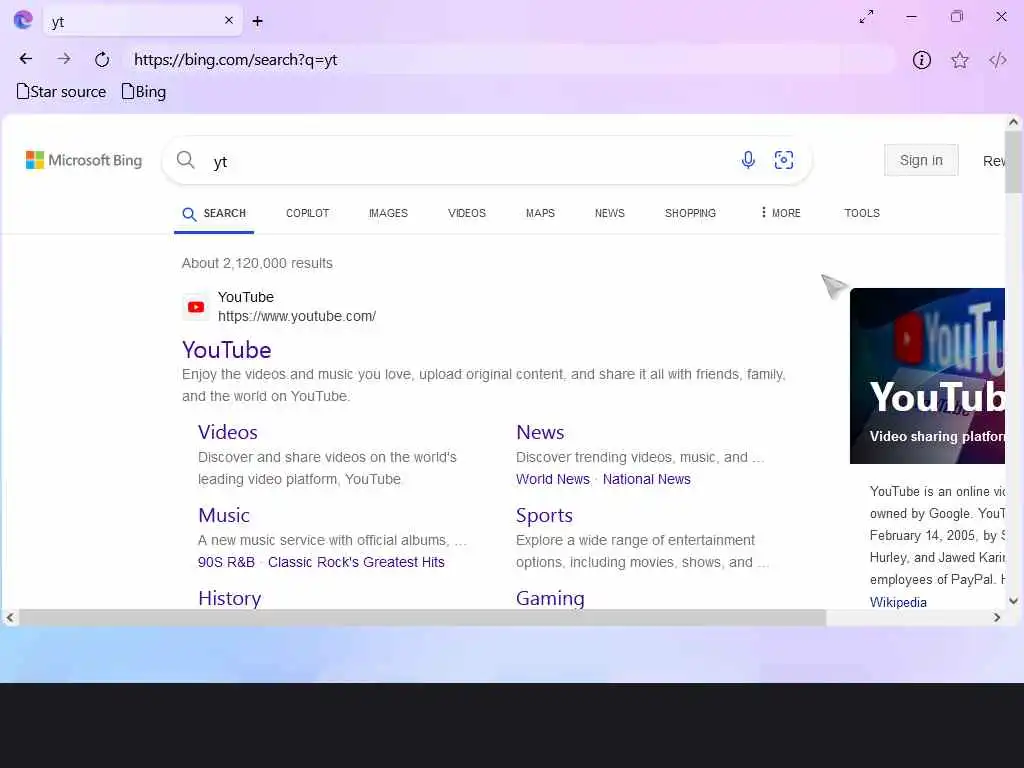Open the Sports sitelink
Screen dimensions: 1024x768
[544, 516]
